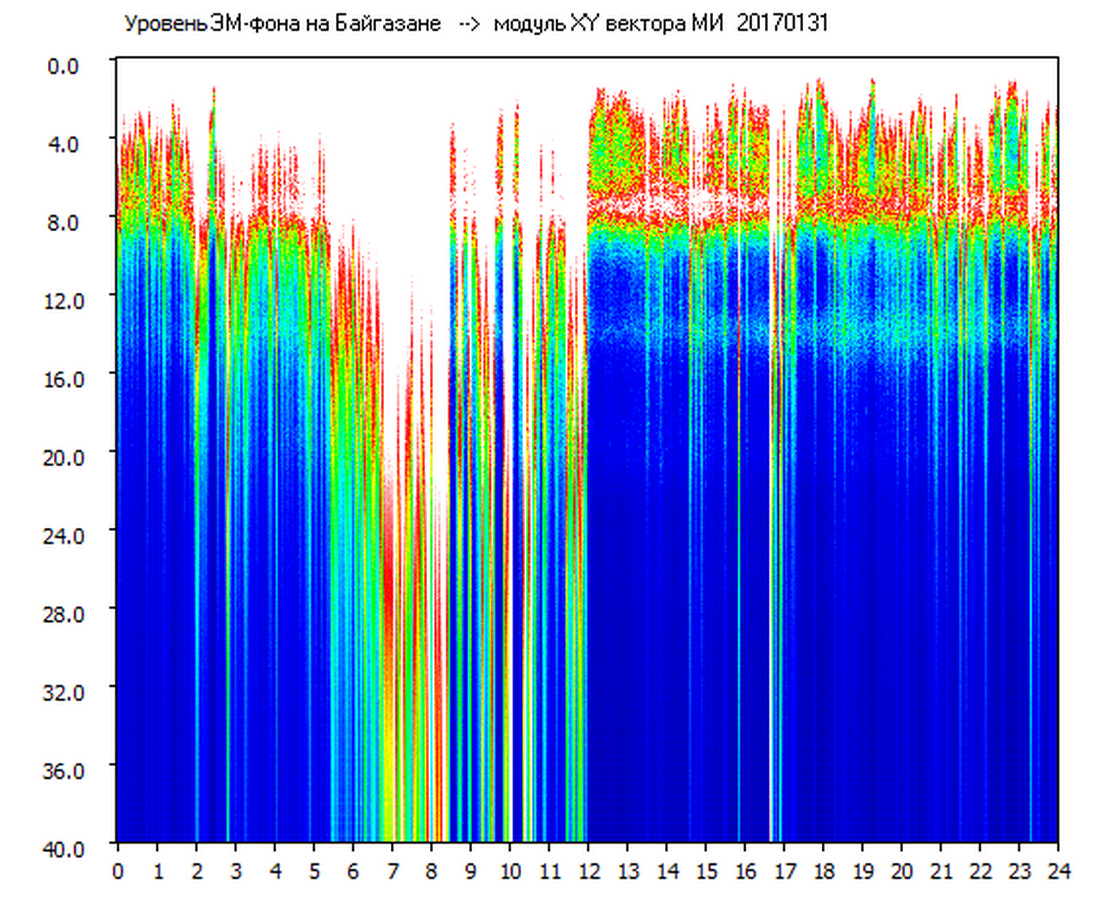The height and width of the screenshot is (900, 1096).
Task: Click the chart title text 'Уровень ЭМ-фона на Байгазане'
Action: 282,24
